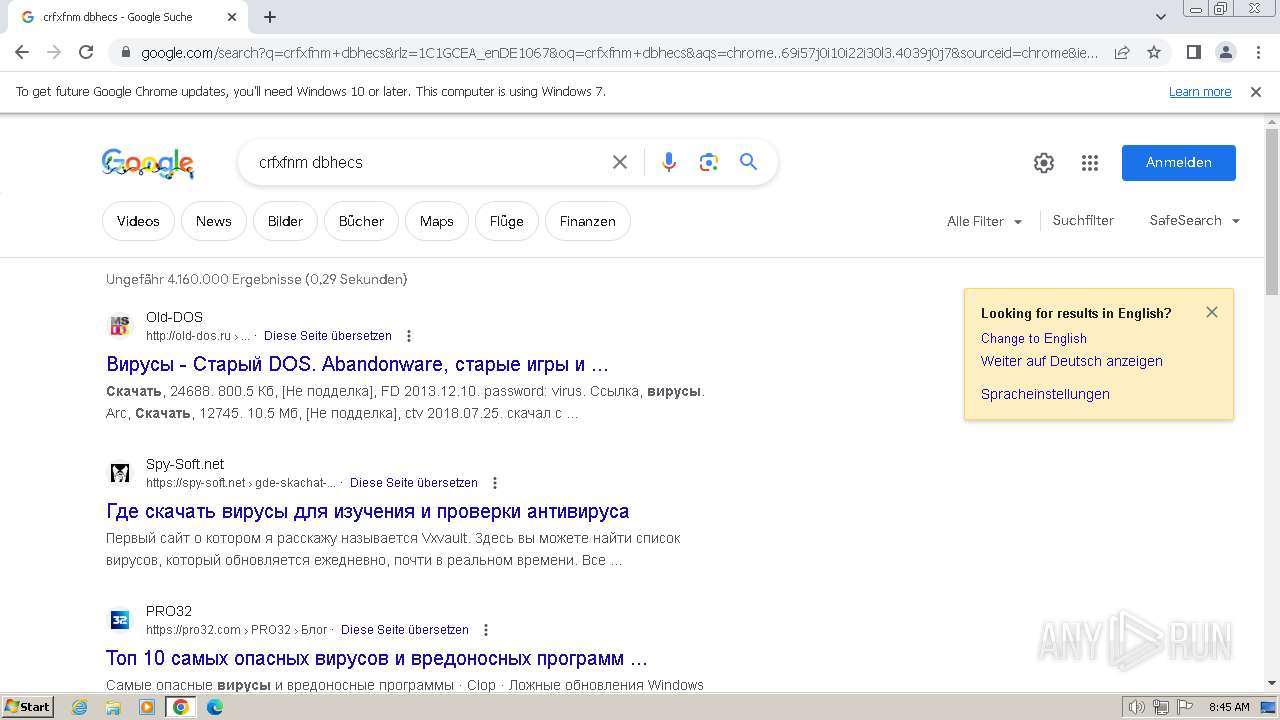1280x720 pixels.
Task: Go back with the browser back arrow
Action: 22,52
